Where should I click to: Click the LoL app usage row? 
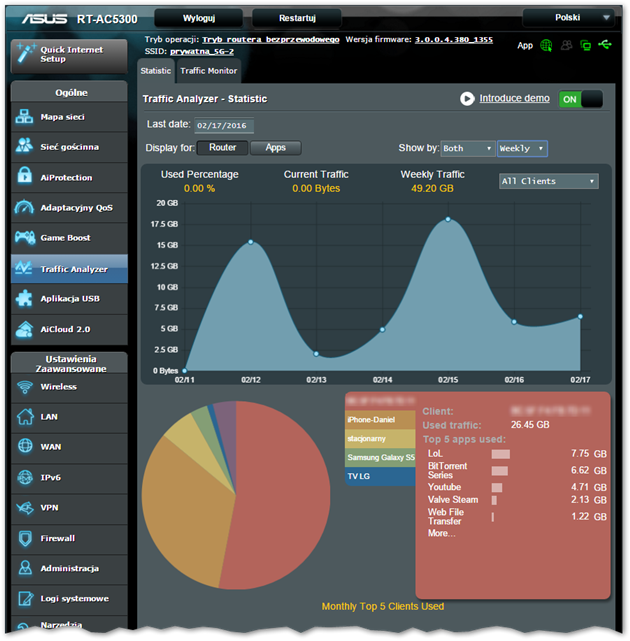tap(517, 454)
